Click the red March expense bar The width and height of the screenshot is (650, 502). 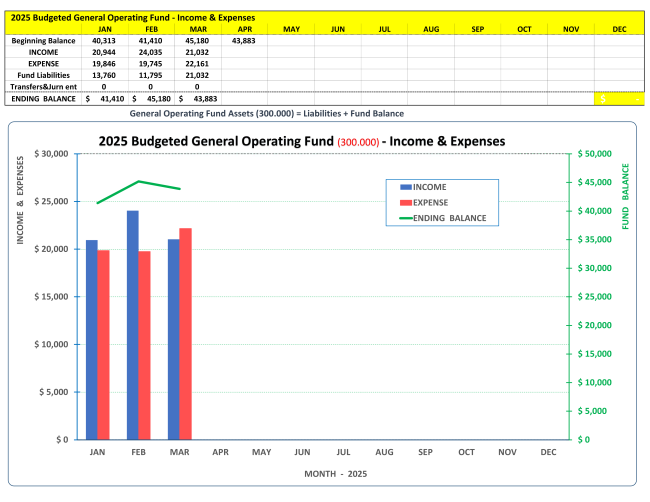point(185,333)
